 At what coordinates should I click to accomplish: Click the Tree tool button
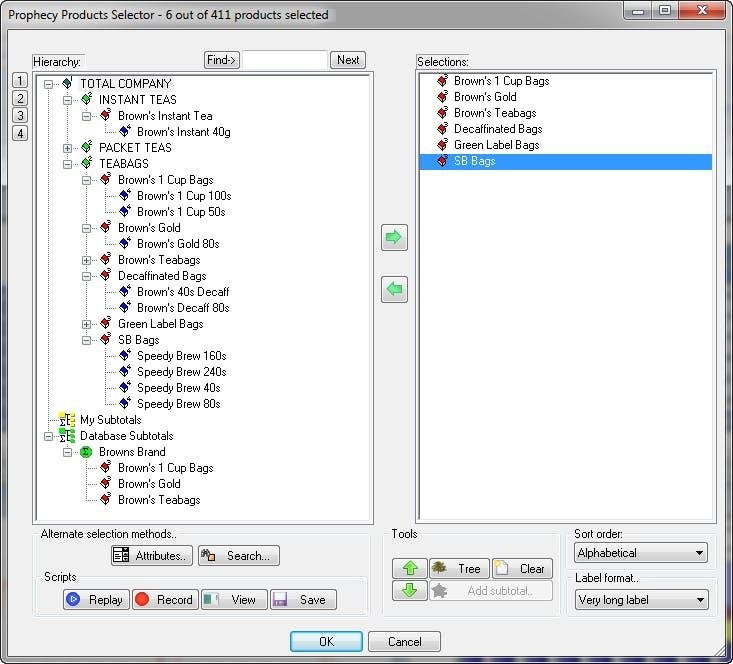[x=459, y=568]
